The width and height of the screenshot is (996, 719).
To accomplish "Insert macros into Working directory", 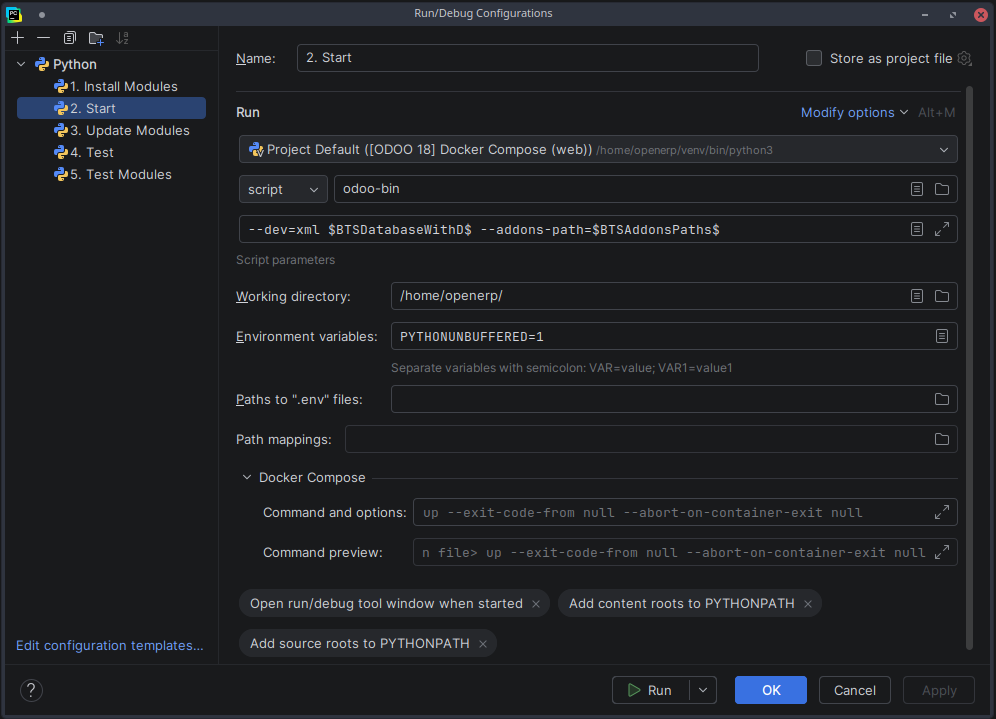I will click(917, 296).
